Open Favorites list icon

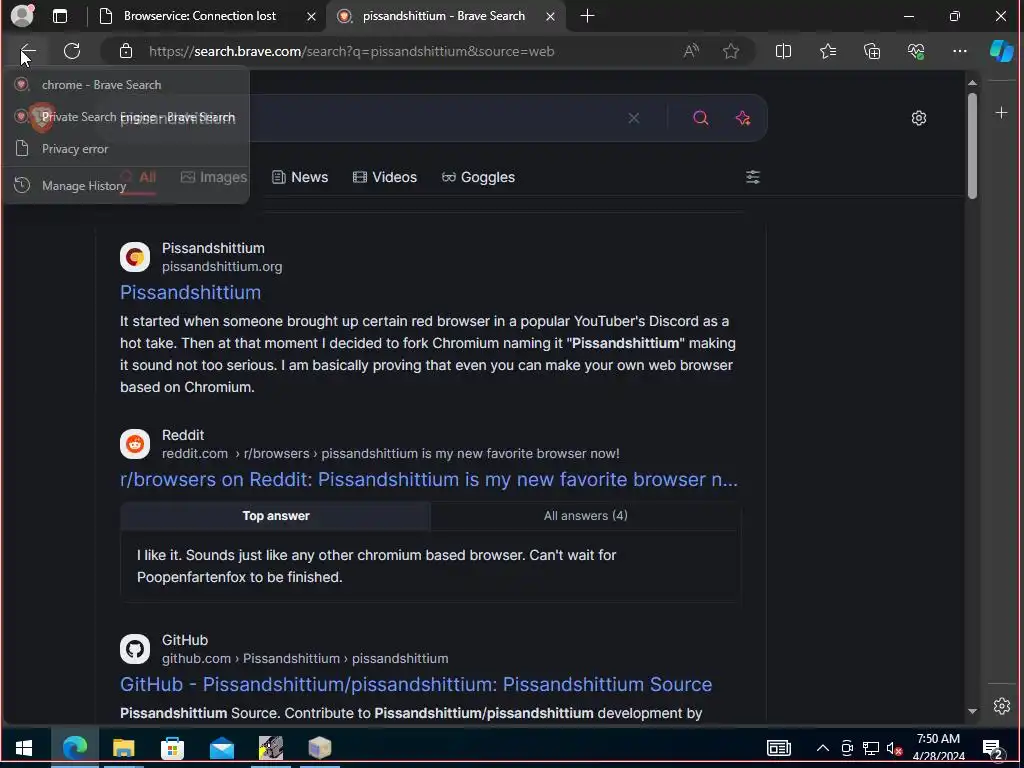tap(827, 51)
